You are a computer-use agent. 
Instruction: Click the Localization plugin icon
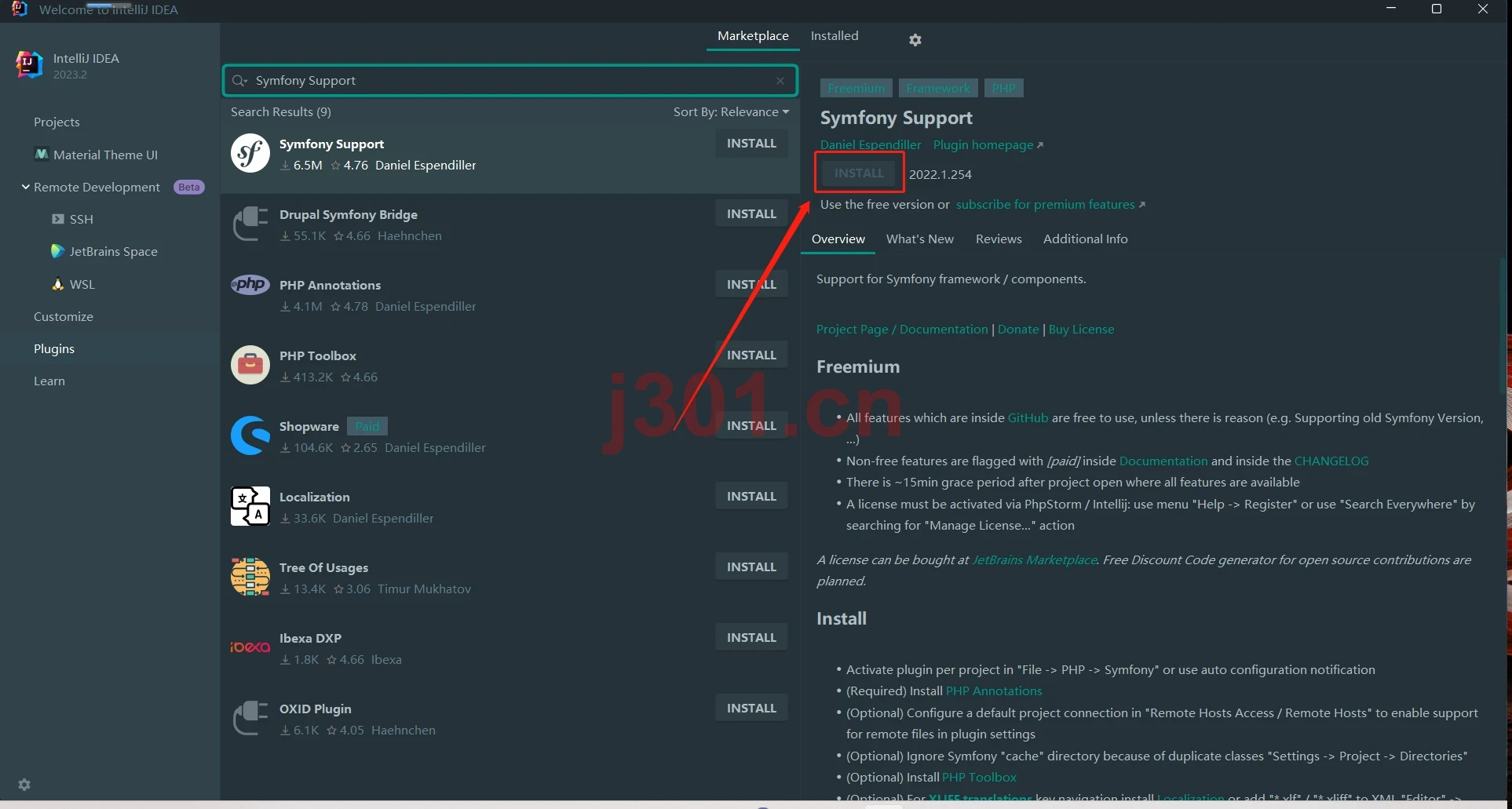[250, 506]
